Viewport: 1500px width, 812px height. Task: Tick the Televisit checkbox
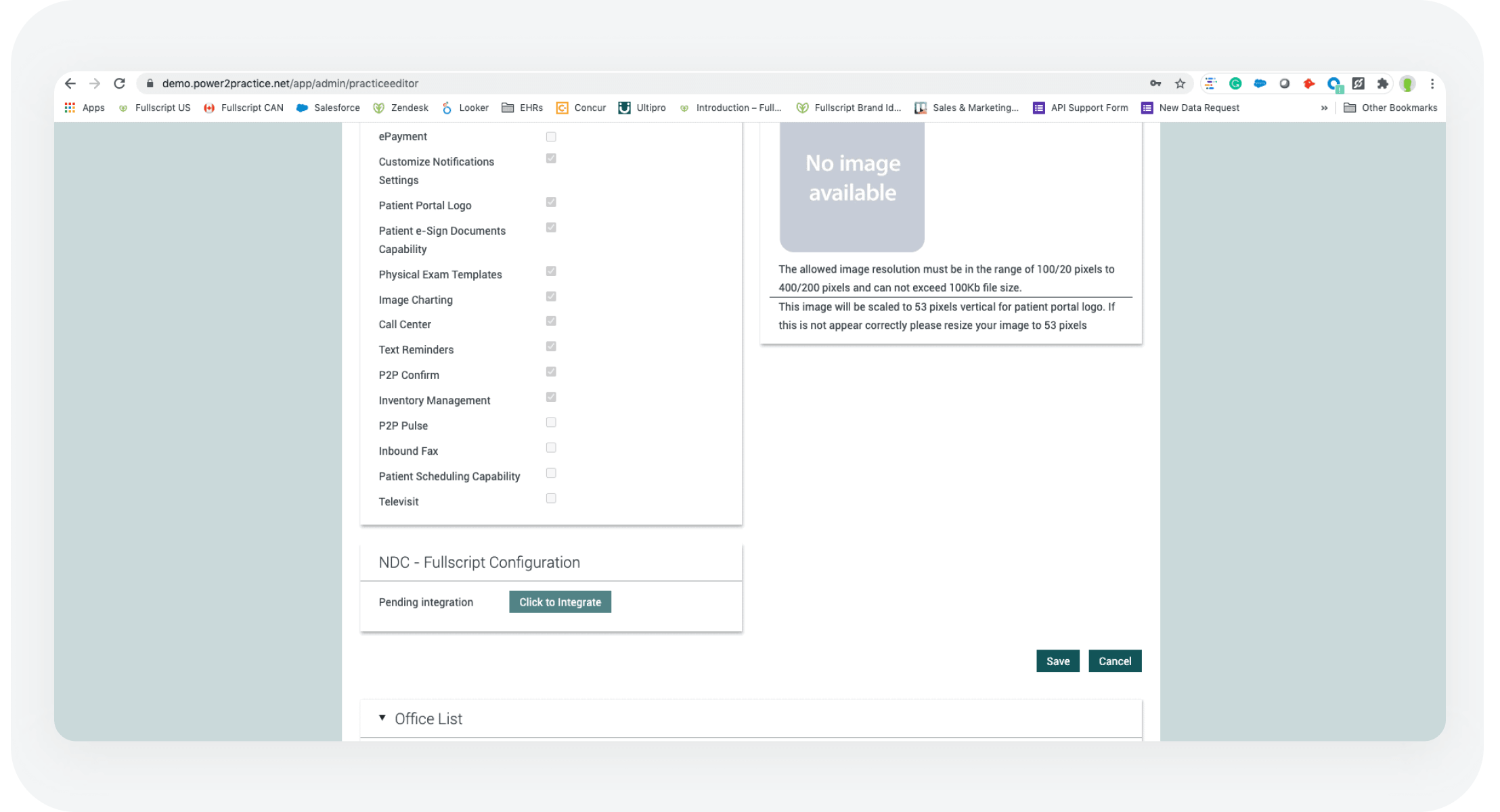tap(551, 499)
